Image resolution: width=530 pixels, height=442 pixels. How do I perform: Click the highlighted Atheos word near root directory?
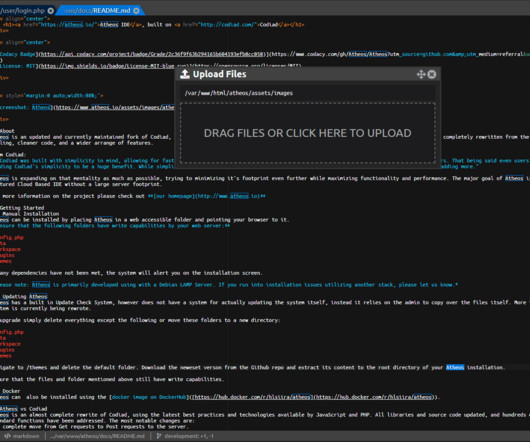[x=455, y=367]
